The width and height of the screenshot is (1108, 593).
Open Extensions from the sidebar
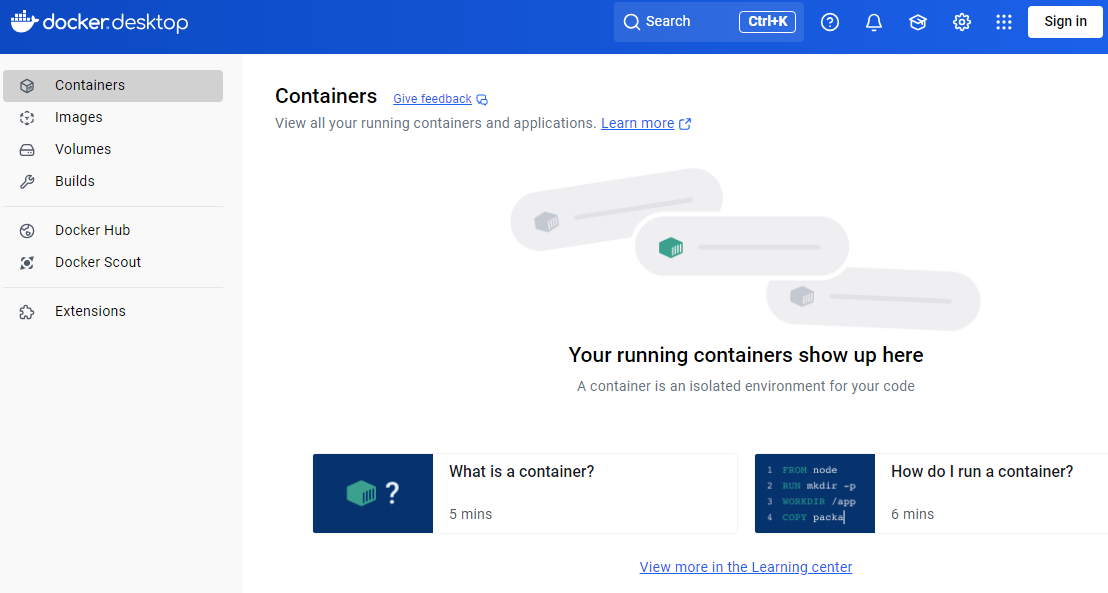coord(113,311)
